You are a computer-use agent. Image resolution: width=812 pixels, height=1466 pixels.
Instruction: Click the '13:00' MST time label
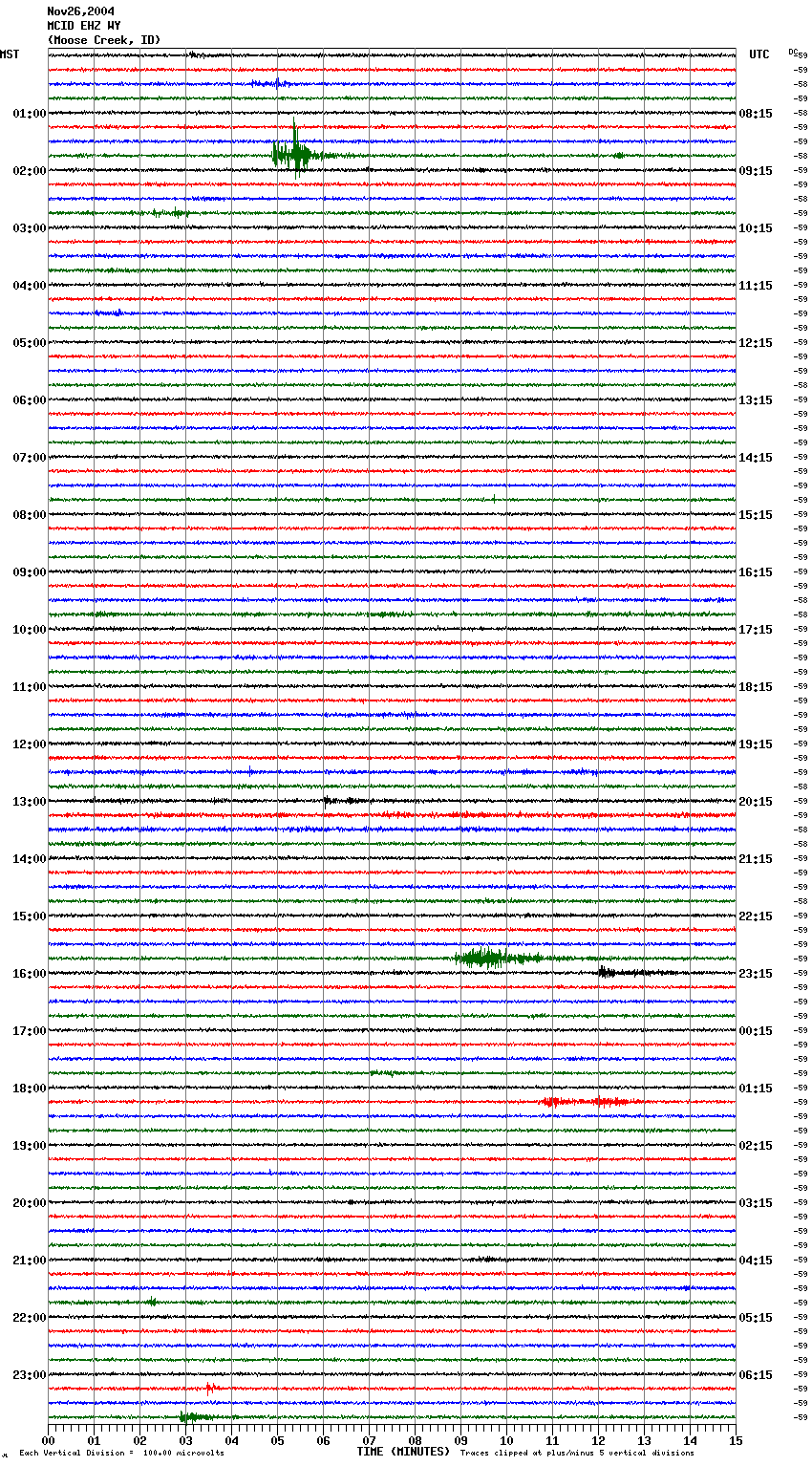(x=30, y=802)
